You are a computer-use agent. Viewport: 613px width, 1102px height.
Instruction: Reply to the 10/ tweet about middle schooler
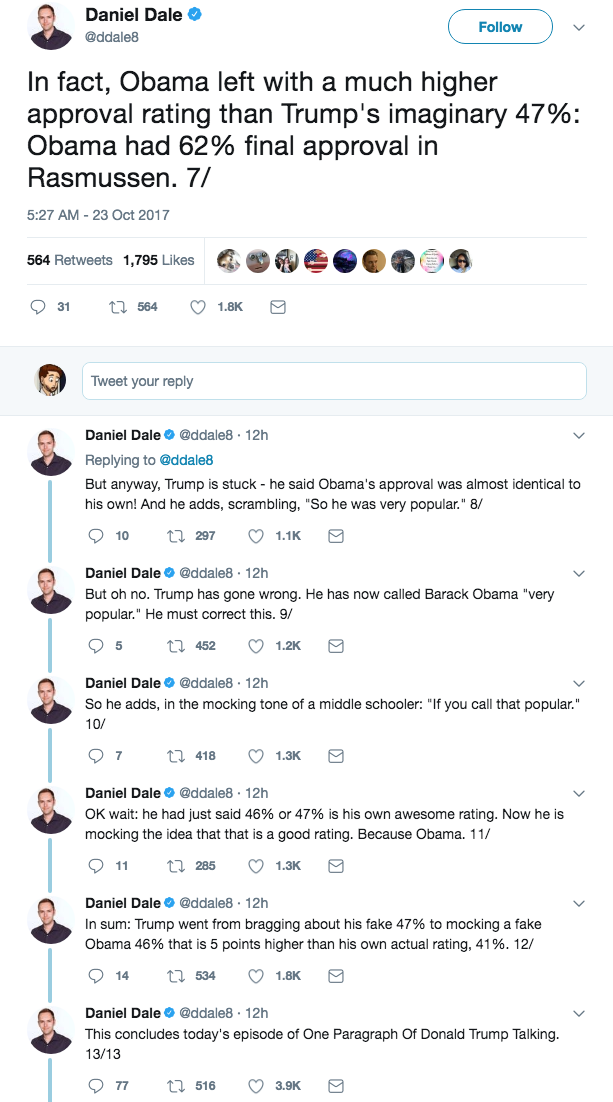pos(96,756)
